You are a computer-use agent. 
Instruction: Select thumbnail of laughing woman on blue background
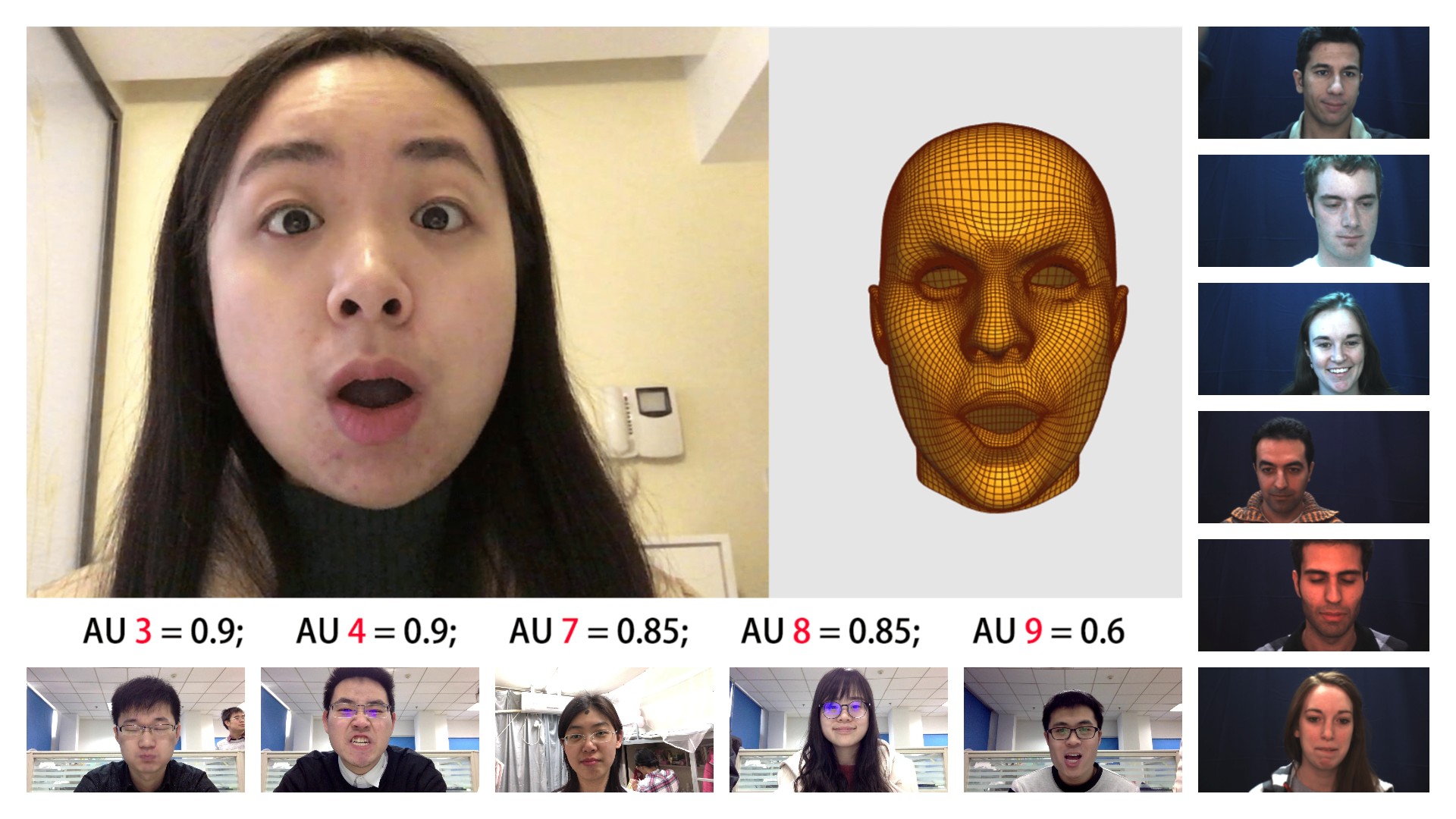(1313, 339)
